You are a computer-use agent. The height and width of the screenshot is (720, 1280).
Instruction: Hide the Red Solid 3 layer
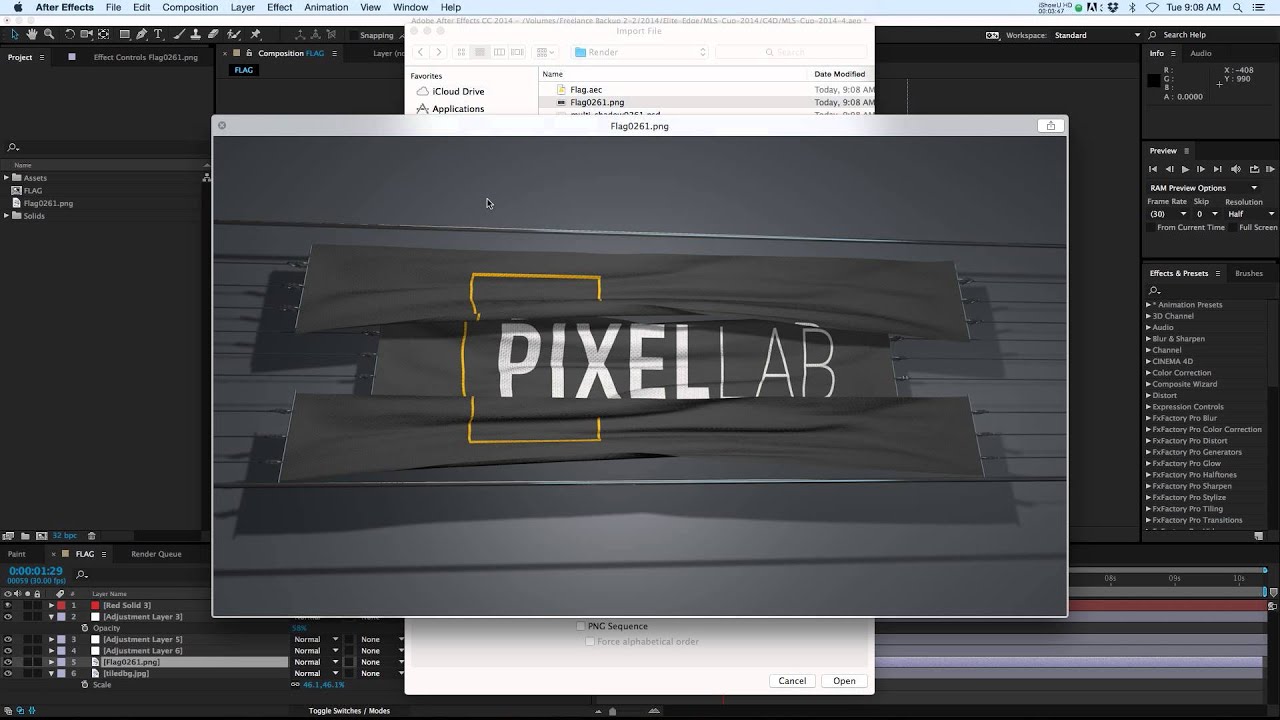8,605
